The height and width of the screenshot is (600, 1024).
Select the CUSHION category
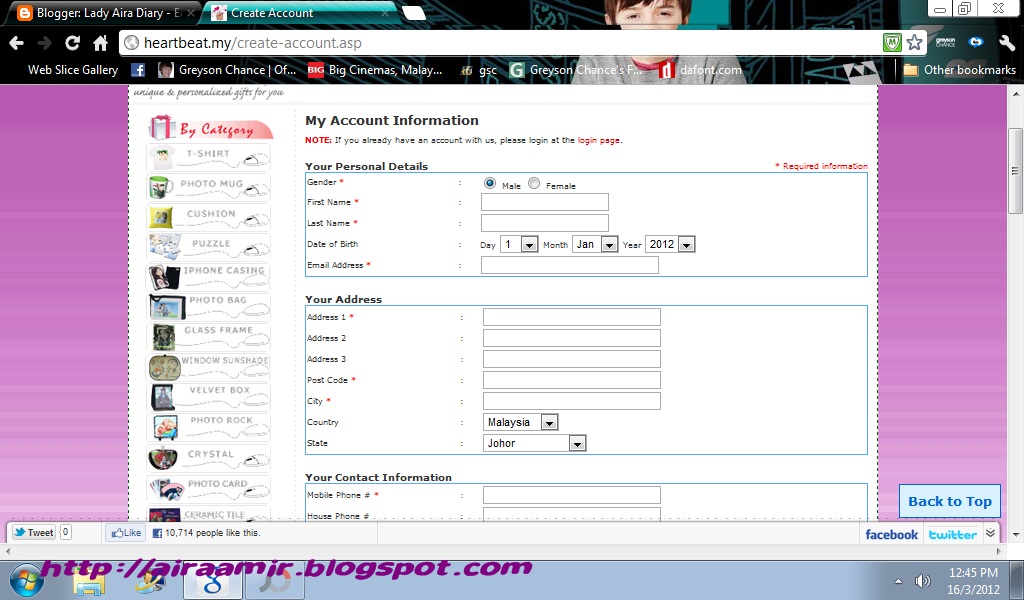208,217
